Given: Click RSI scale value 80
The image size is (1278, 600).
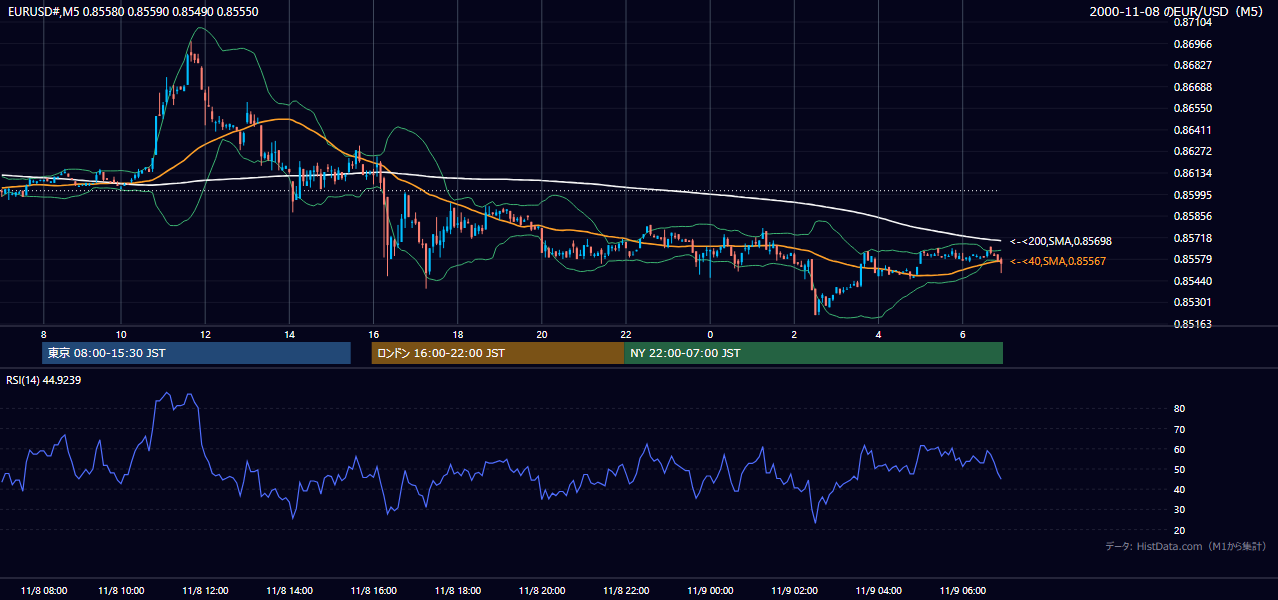Looking at the screenshot, I should tap(1180, 409).
